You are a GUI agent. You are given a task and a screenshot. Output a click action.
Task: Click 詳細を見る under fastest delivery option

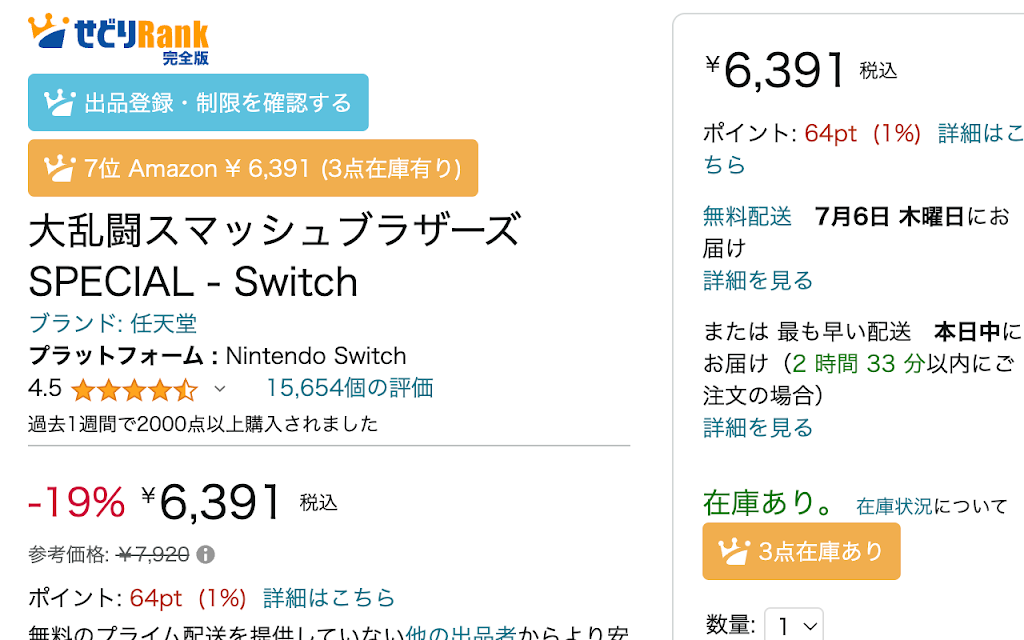point(757,428)
